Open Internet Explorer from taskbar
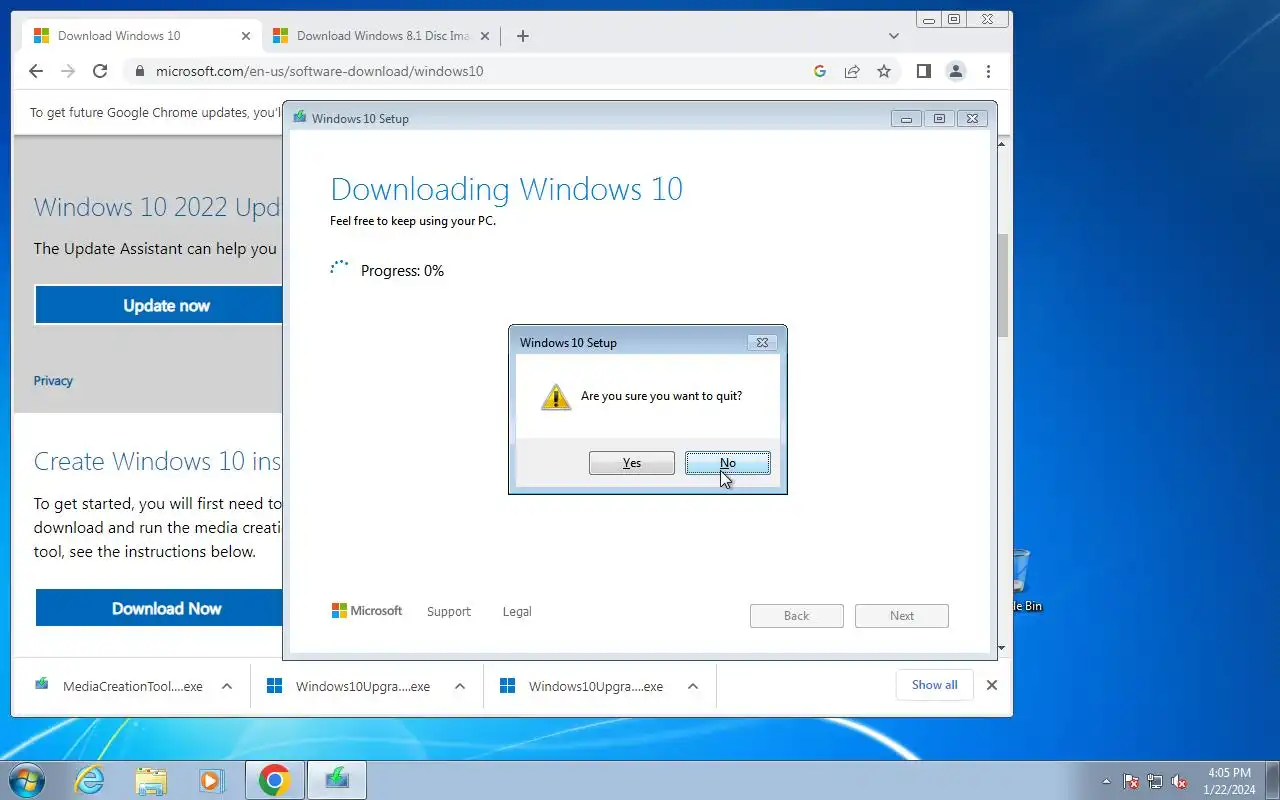 pyautogui.click(x=90, y=780)
